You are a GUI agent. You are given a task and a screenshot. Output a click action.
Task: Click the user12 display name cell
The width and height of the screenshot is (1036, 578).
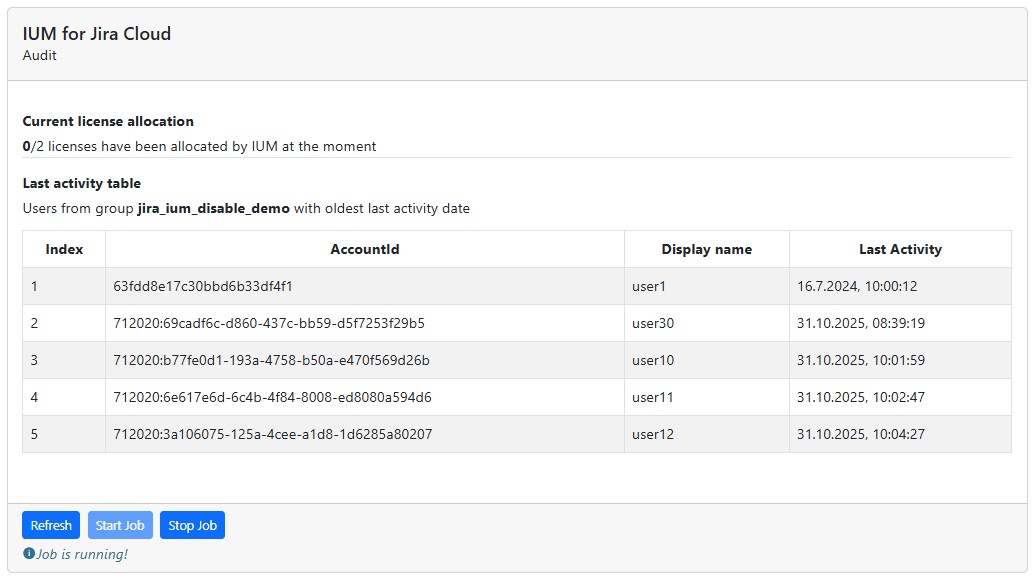coord(653,434)
